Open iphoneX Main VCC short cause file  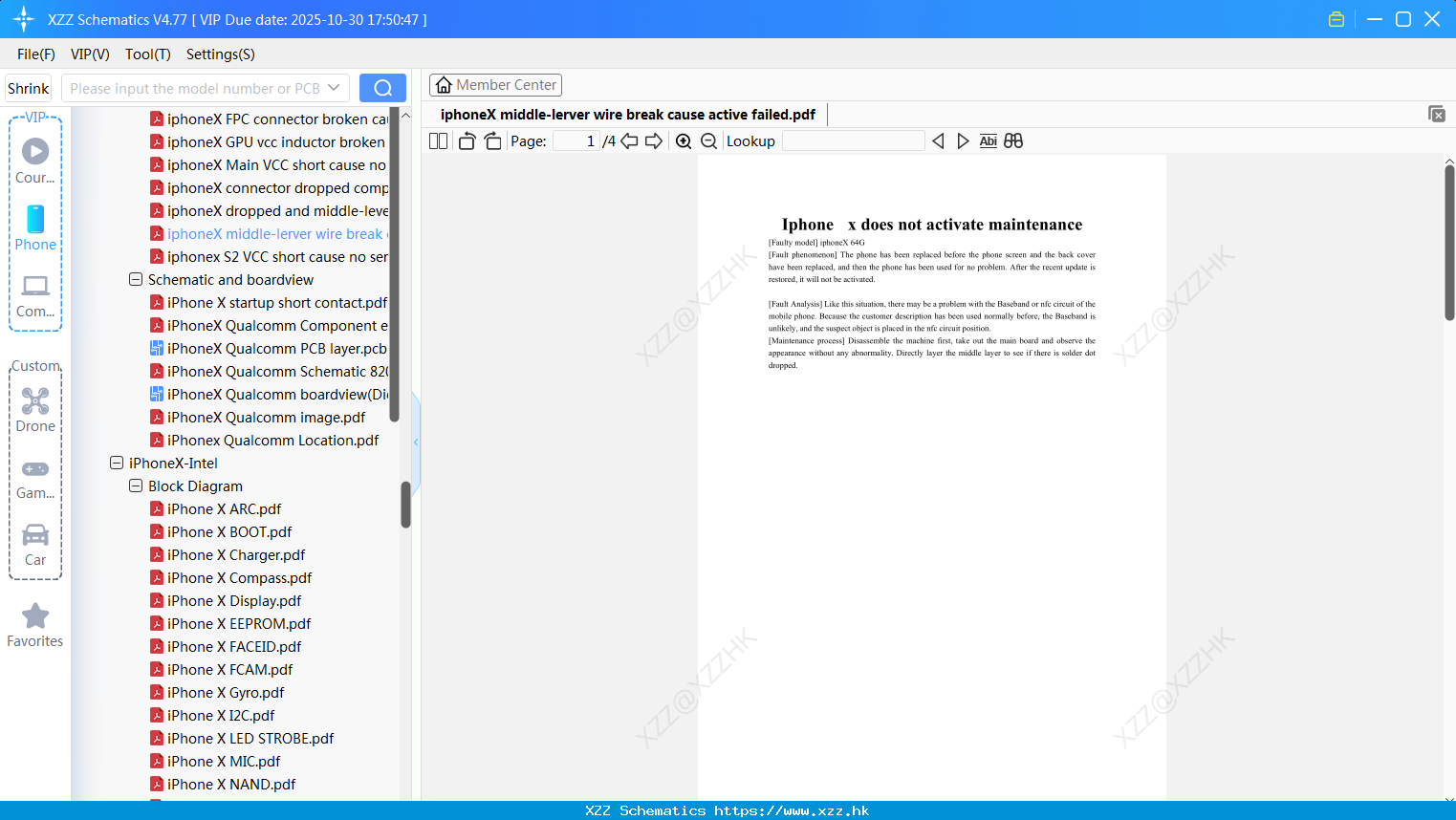point(269,164)
